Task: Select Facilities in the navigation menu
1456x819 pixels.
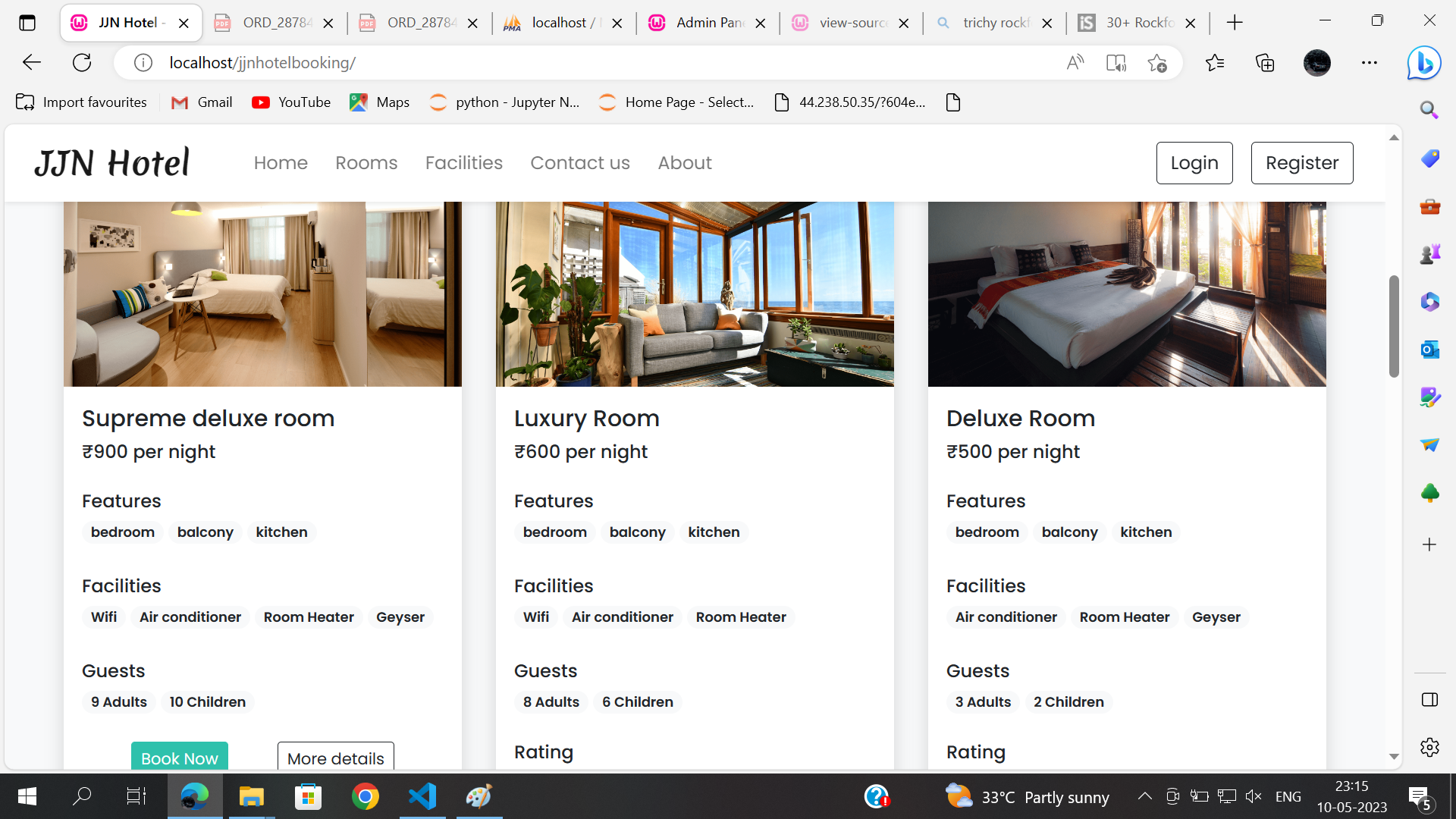Action: click(463, 162)
